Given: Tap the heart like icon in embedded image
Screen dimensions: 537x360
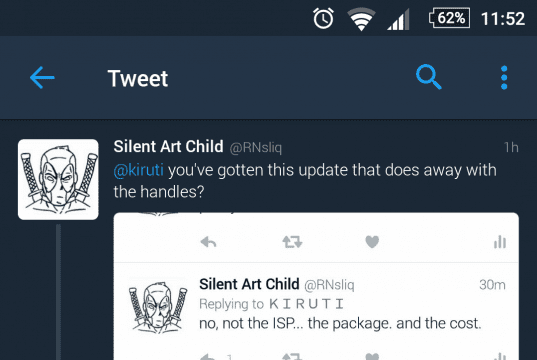Looking at the screenshot, I should click(372, 242).
